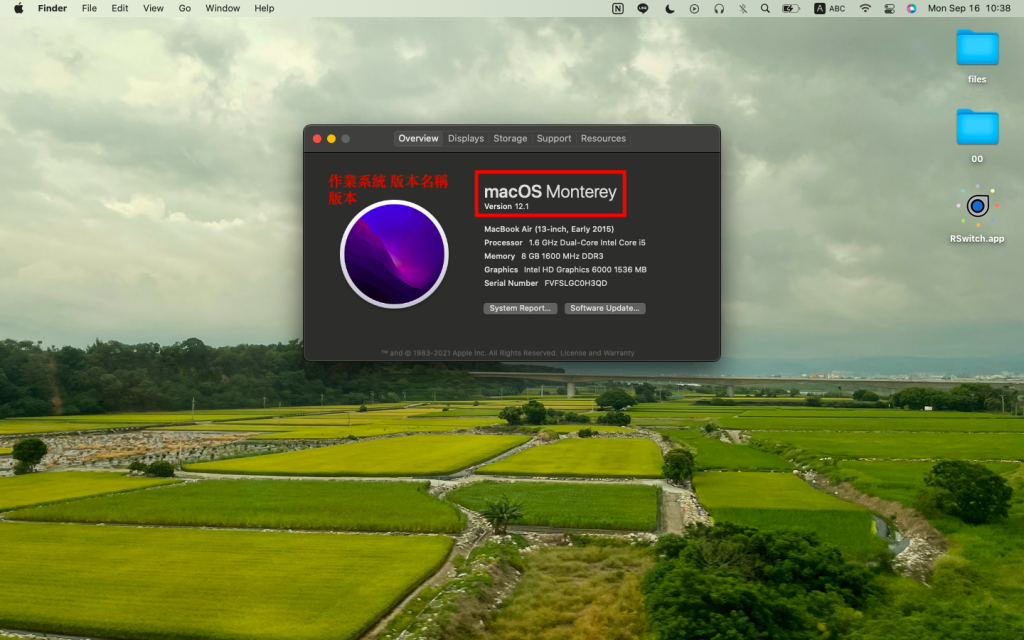The width and height of the screenshot is (1024, 640).
Task: Click the Siri icon
Action: (x=911, y=8)
